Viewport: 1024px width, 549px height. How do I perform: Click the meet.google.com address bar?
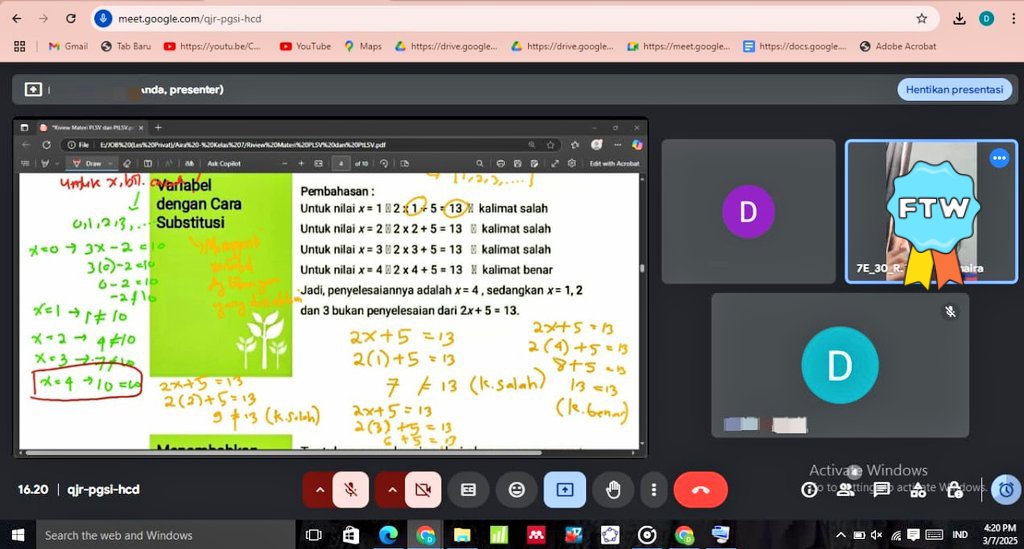pos(509,18)
